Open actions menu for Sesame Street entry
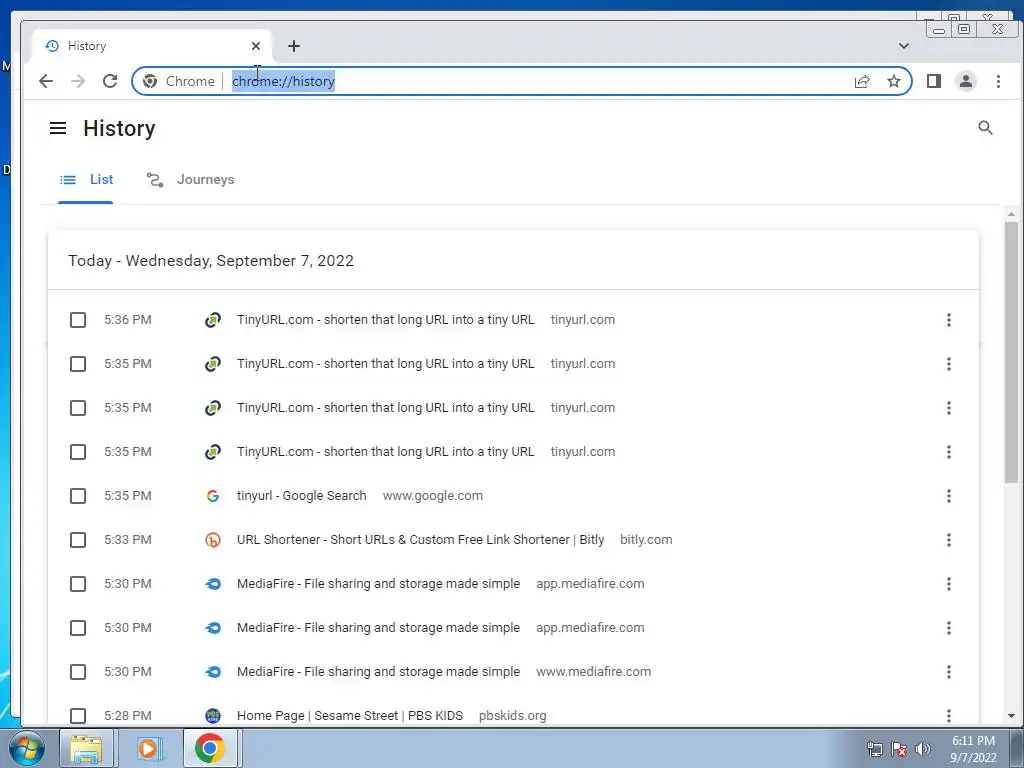Screen dimensions: 1024x768 point(949,716)
